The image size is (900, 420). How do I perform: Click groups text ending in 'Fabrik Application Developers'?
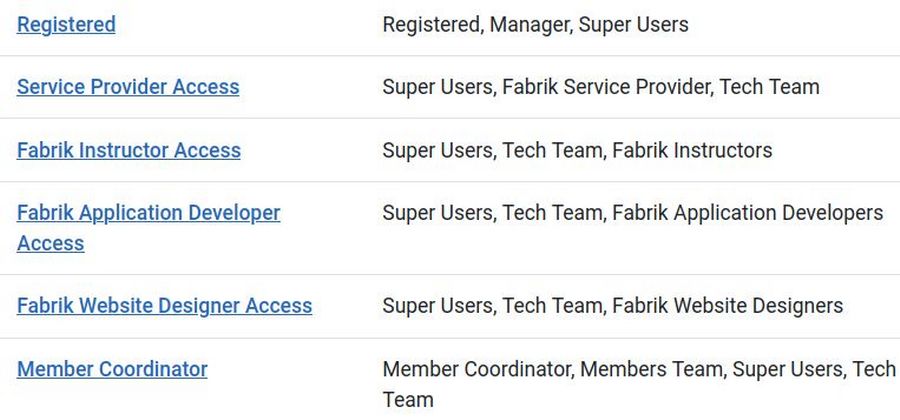(632, 213)
